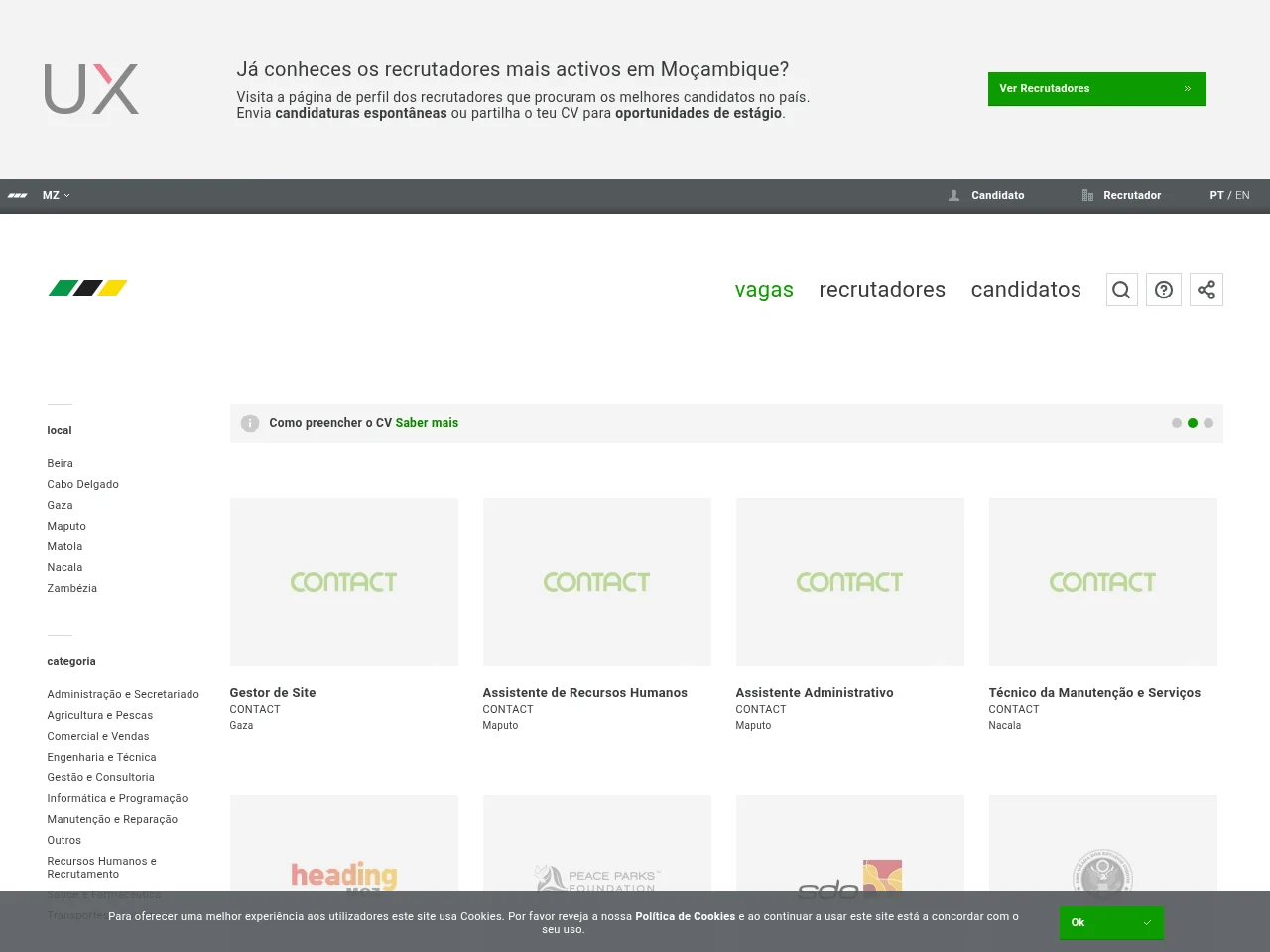The width and height of the screenshot is (1270, 952).
Task: Click the info icon beside 'Como preencher o CV'
Action: pos(250,423)
